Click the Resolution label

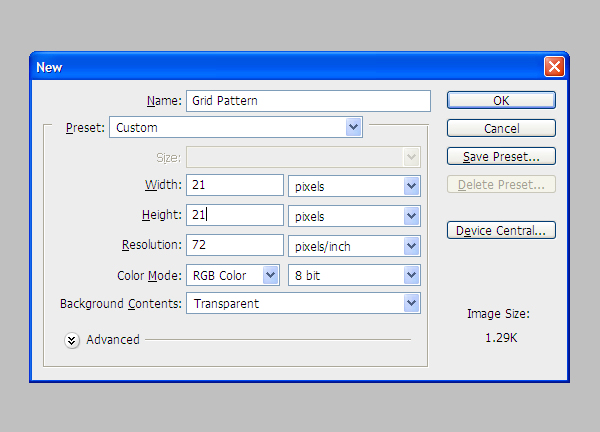[x=152, y=245]
